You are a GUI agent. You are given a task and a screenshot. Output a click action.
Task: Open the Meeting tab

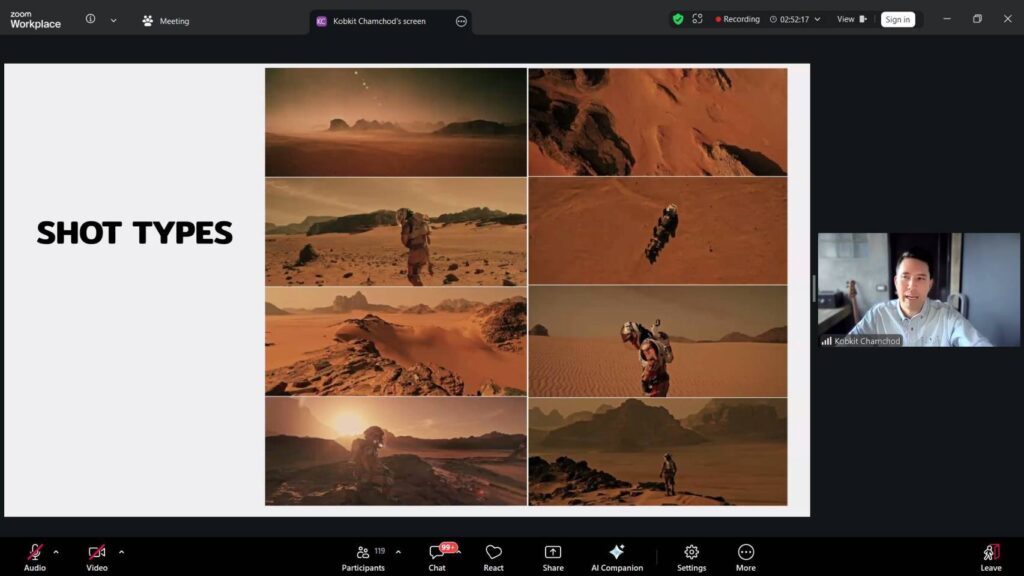point(166,21)
